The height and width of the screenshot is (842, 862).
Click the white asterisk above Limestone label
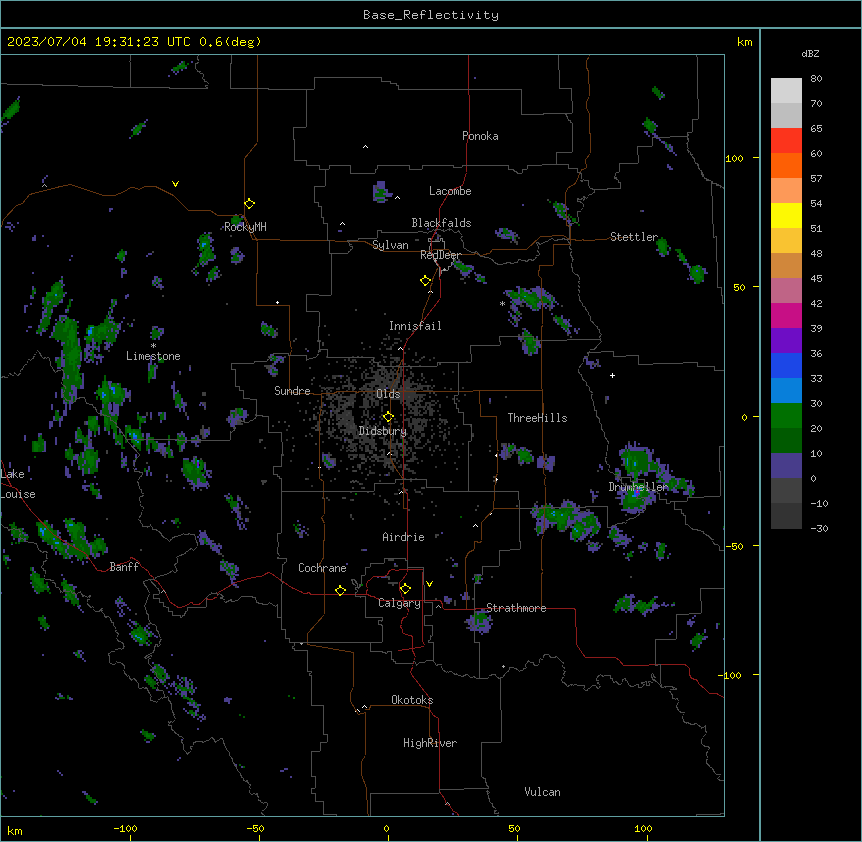[153, 346]
